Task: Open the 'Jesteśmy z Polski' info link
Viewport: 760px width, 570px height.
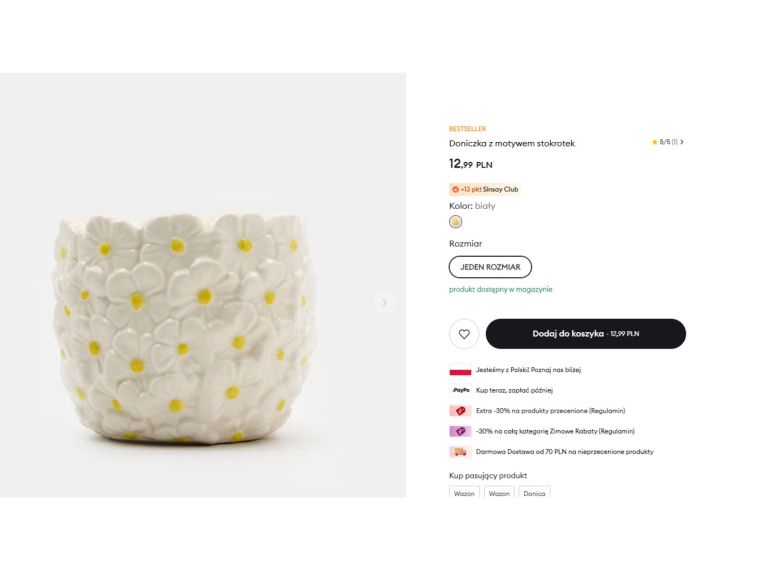Action: [x=528, y=370]
